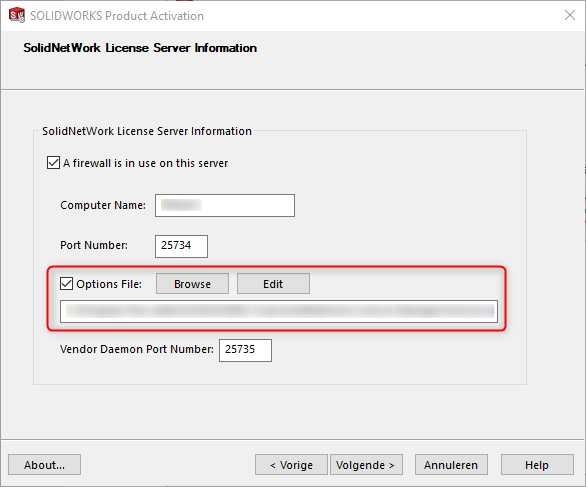Go back with '< Vorige' button
The height and width of the screenshot is (487, 586).
292,465
